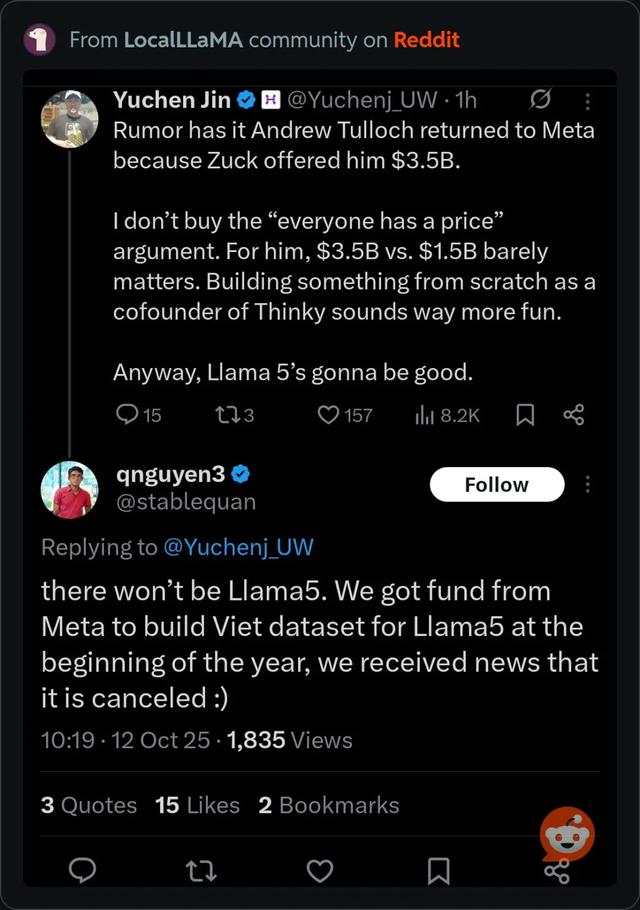View the 3 Quotes list
This screenshot has height=910, width=640.
pos(89,805)
